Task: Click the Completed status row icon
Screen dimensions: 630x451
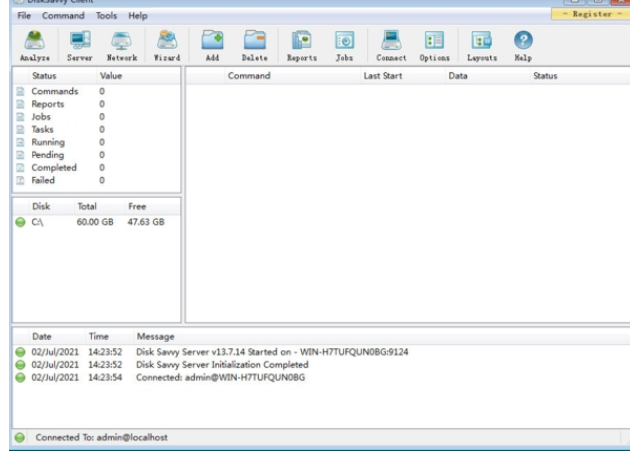Action: click(20, 168)
